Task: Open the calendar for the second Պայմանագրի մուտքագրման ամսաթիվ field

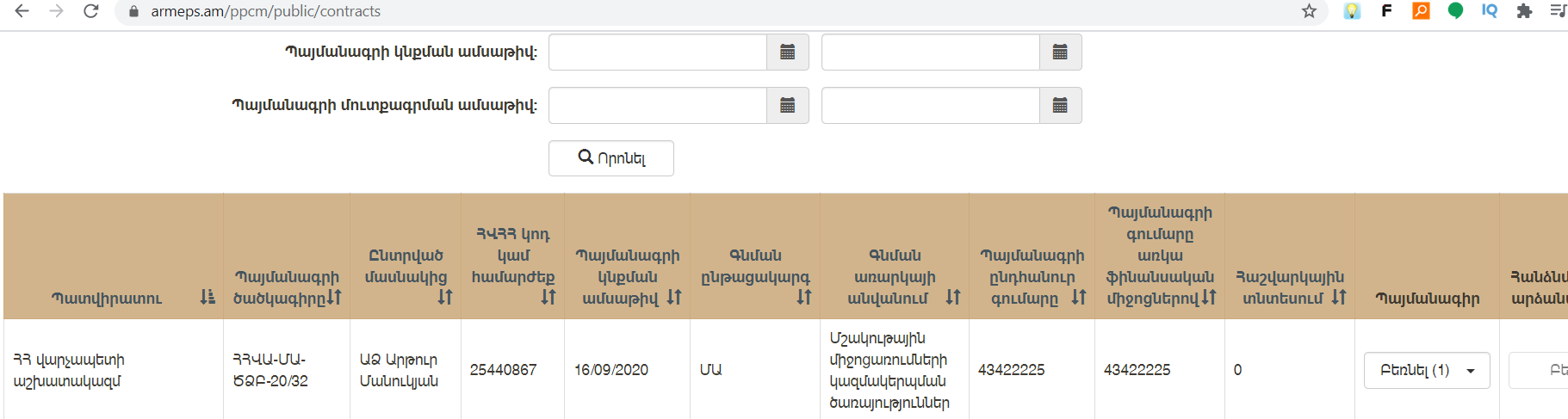Action: [1060, 106]
